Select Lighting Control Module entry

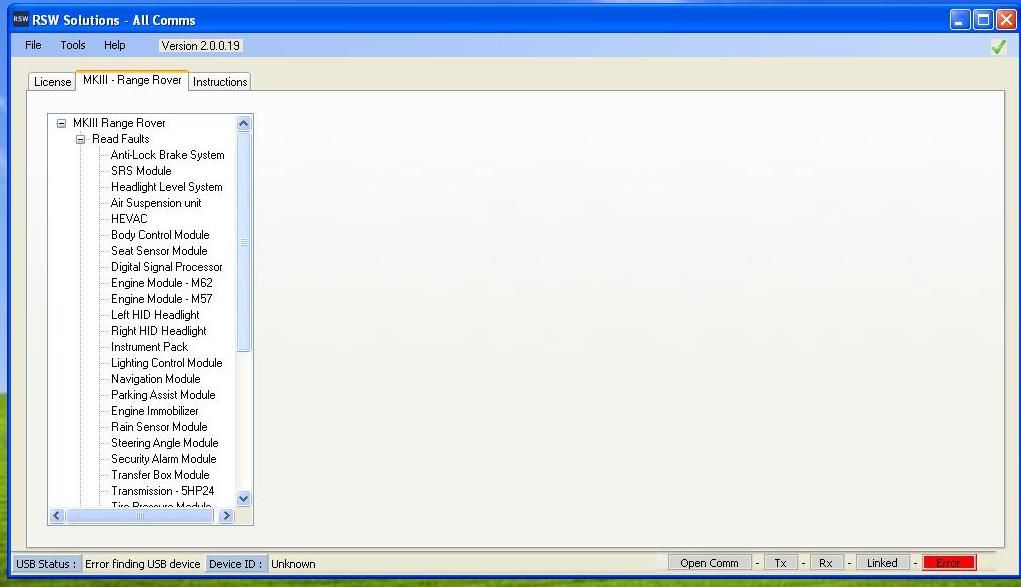click(167, 363)
